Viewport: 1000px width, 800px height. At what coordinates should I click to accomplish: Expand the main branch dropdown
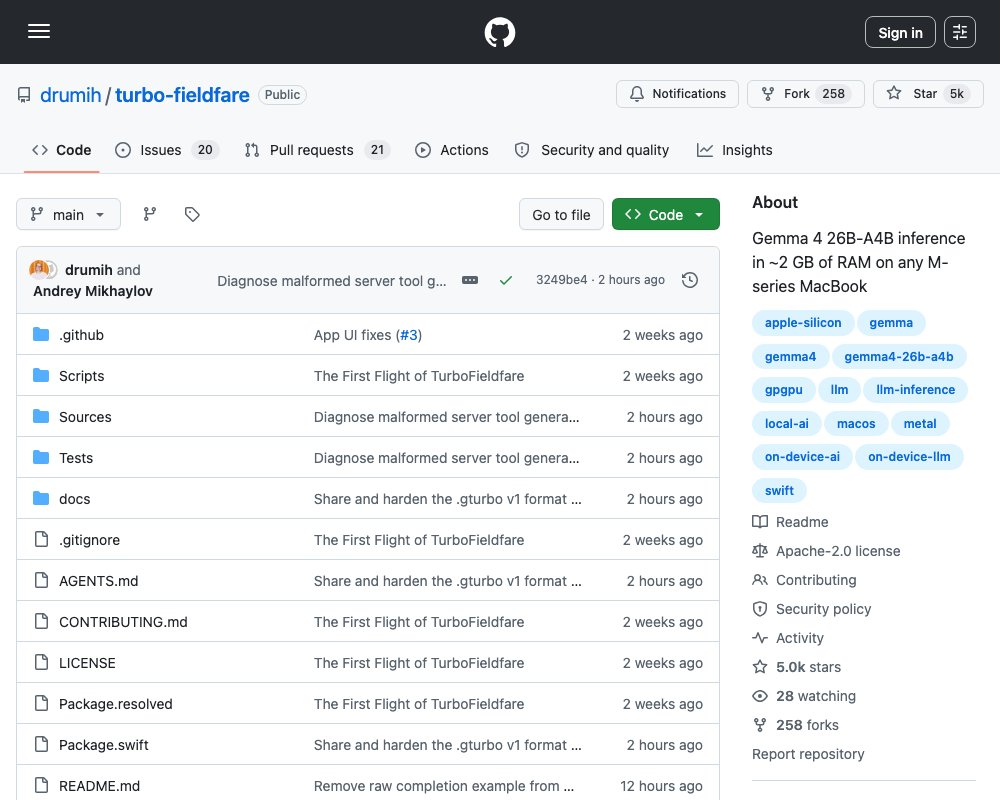pyautogui.click(x=68, y=214)
